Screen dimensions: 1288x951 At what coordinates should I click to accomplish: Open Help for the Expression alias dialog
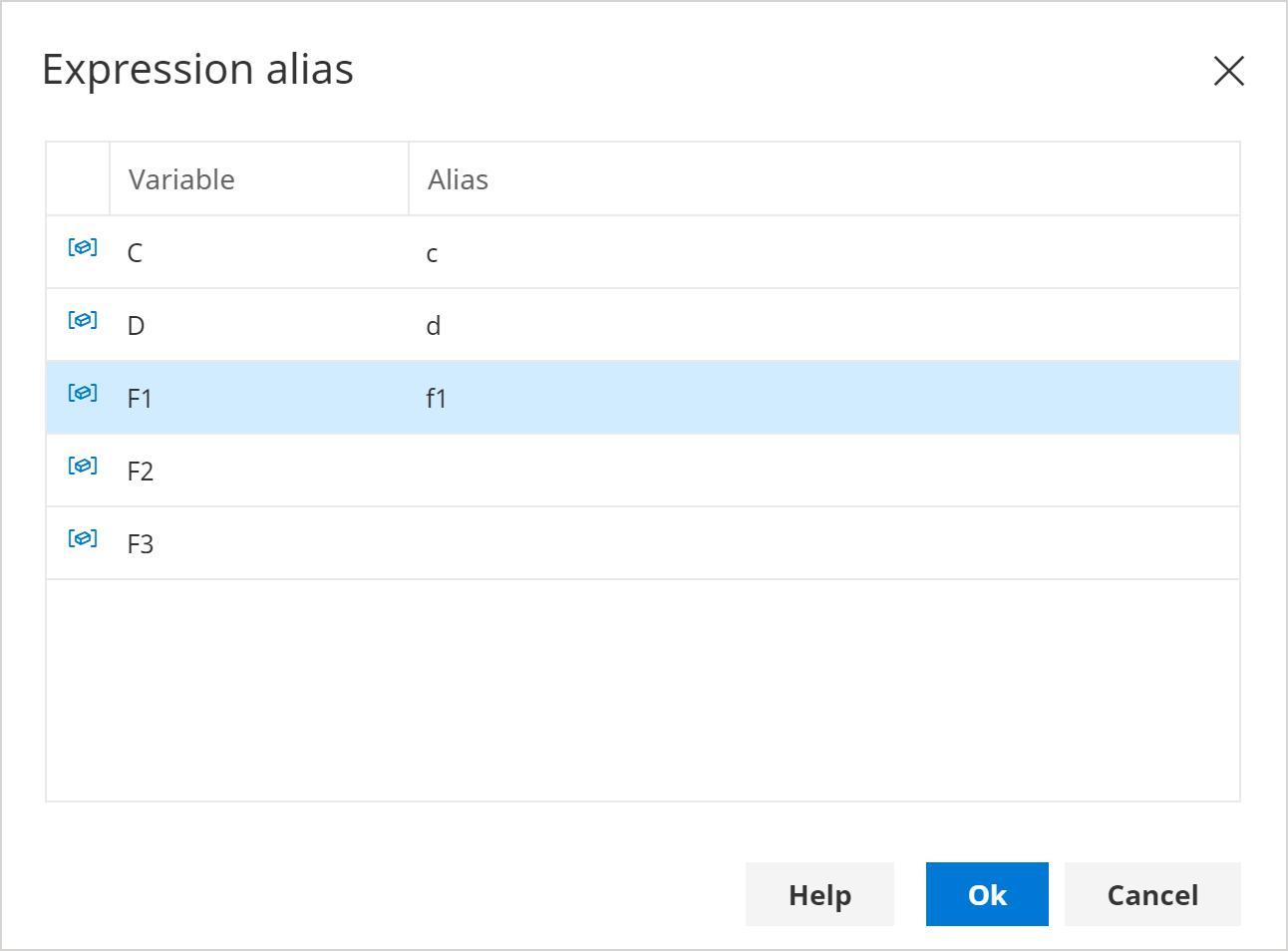(819, 894)
